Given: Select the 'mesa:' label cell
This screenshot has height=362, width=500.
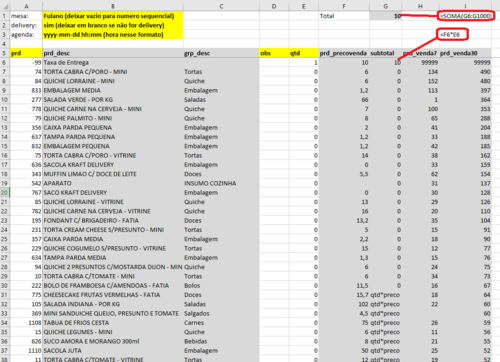Looking at the screenshot, I should (x=26, y=16).
